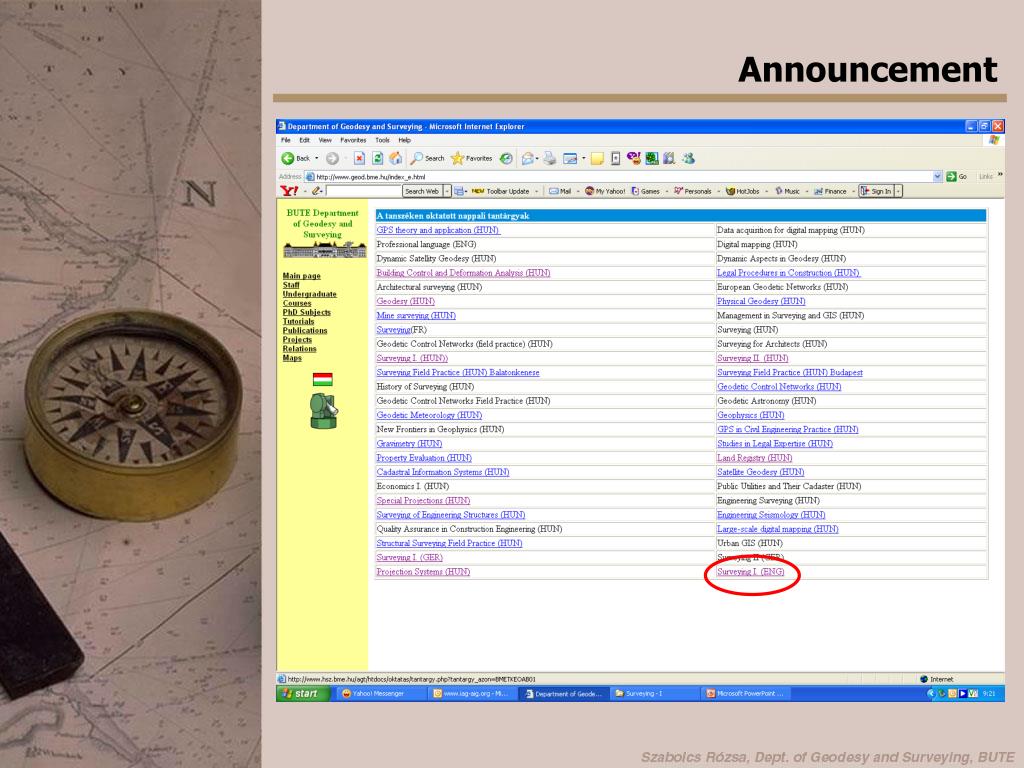Expand the Back button history arrow
This screenshot has height=768, width=1024.
[x=317, y=158]
